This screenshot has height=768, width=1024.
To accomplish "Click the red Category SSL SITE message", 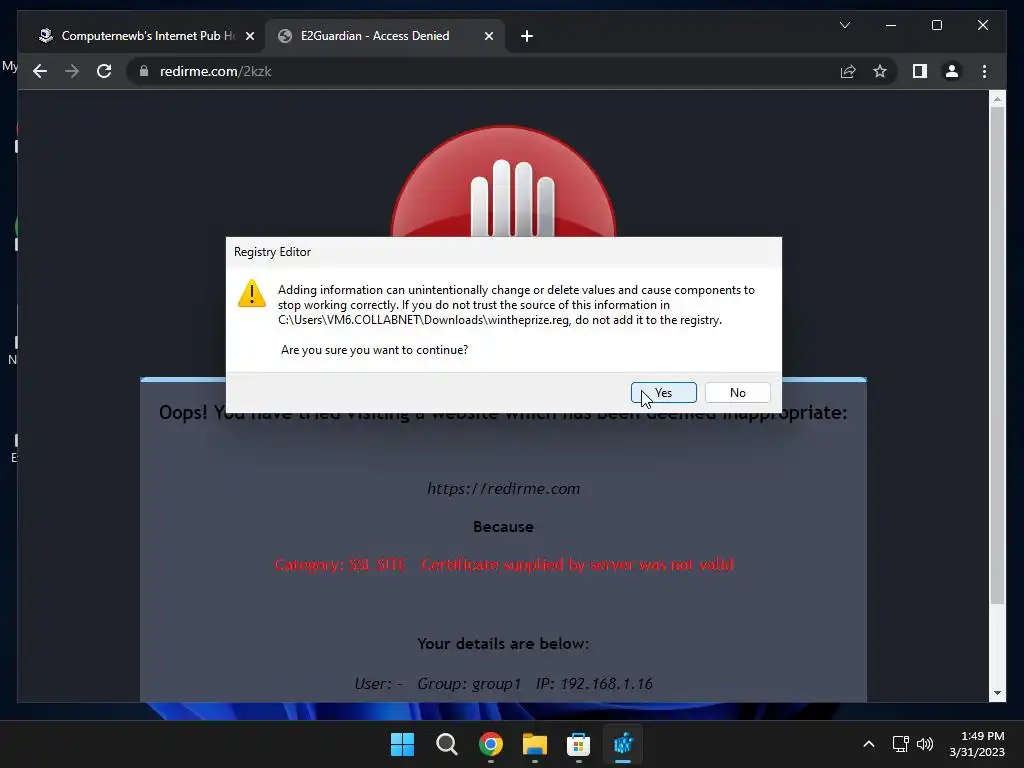I will (504, 564).
